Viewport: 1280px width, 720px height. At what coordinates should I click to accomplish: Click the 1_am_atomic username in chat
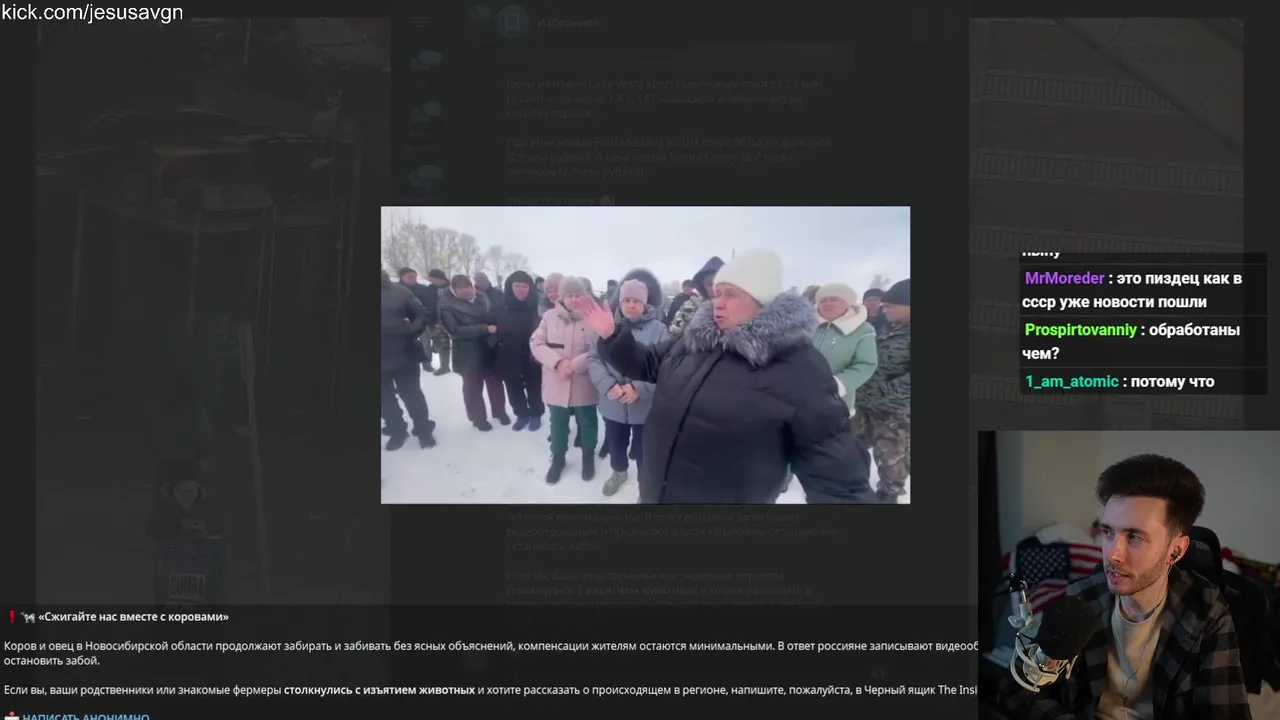1071,381
